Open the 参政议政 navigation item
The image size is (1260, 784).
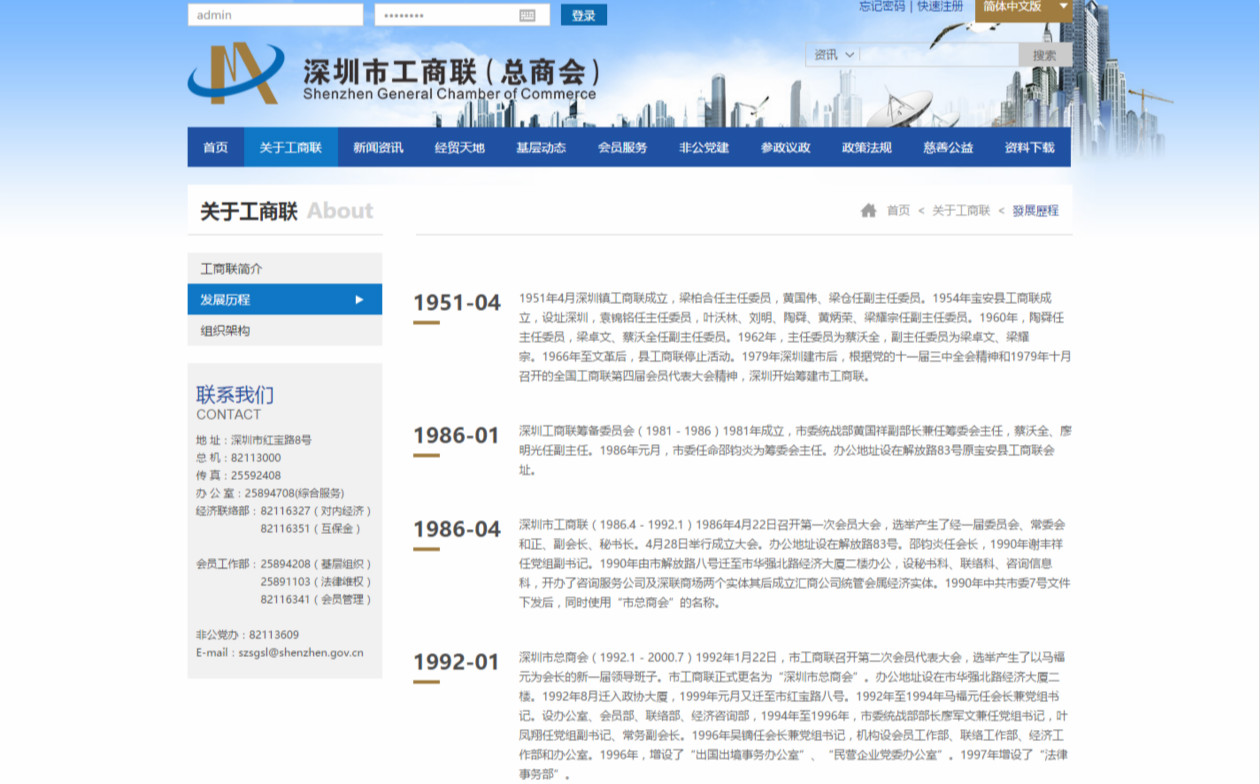click(x=786, y=147)
